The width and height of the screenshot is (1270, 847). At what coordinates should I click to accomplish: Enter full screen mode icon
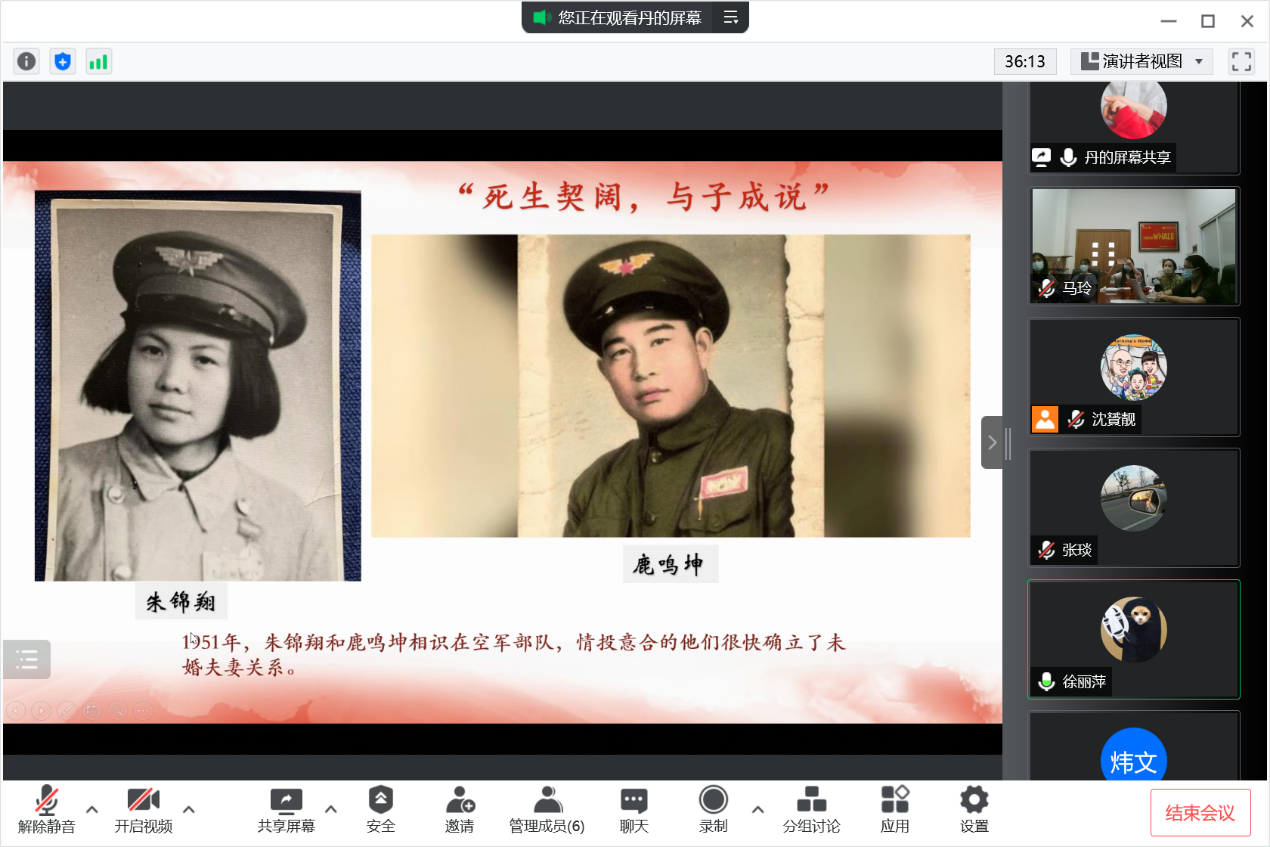tap(1241, 62)
